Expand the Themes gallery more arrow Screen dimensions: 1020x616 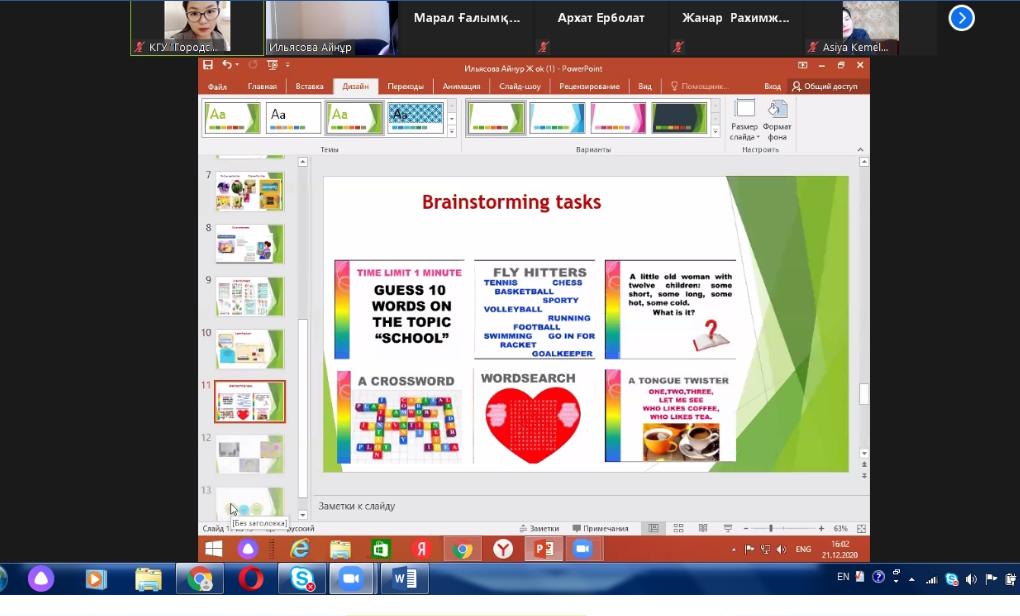click(x=451, y=131)
